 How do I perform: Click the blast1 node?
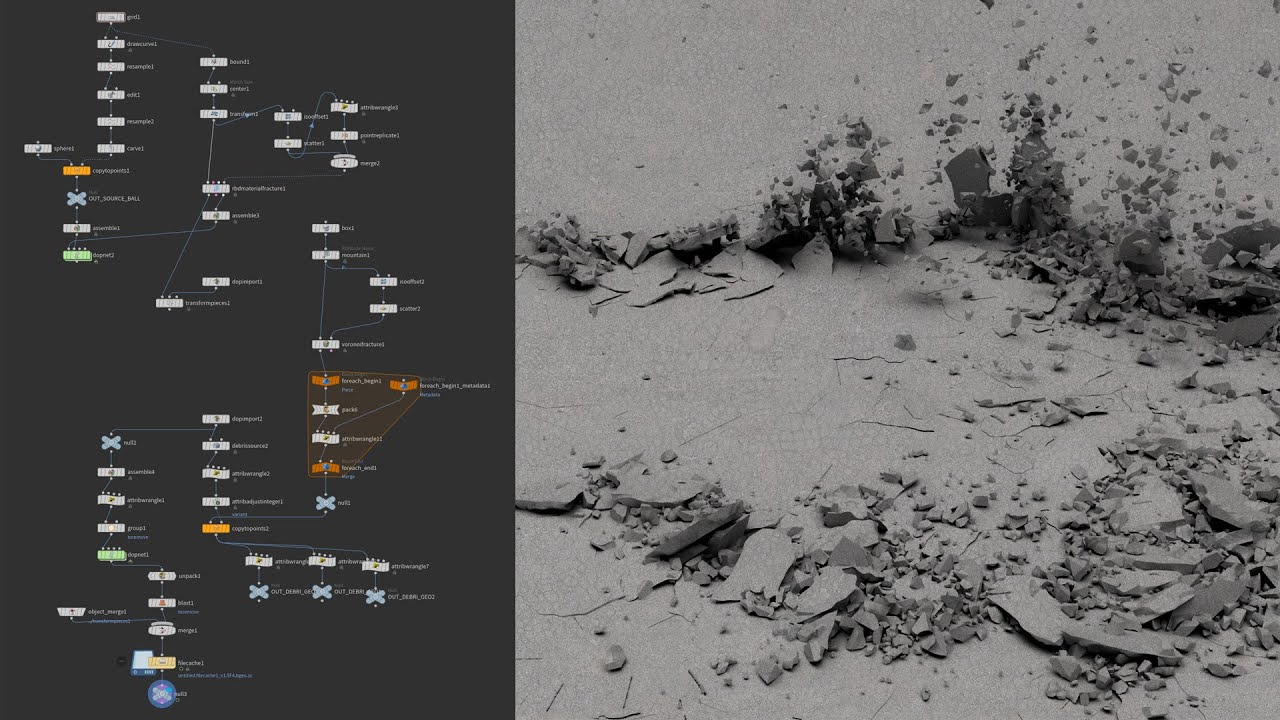pos(162,603)
